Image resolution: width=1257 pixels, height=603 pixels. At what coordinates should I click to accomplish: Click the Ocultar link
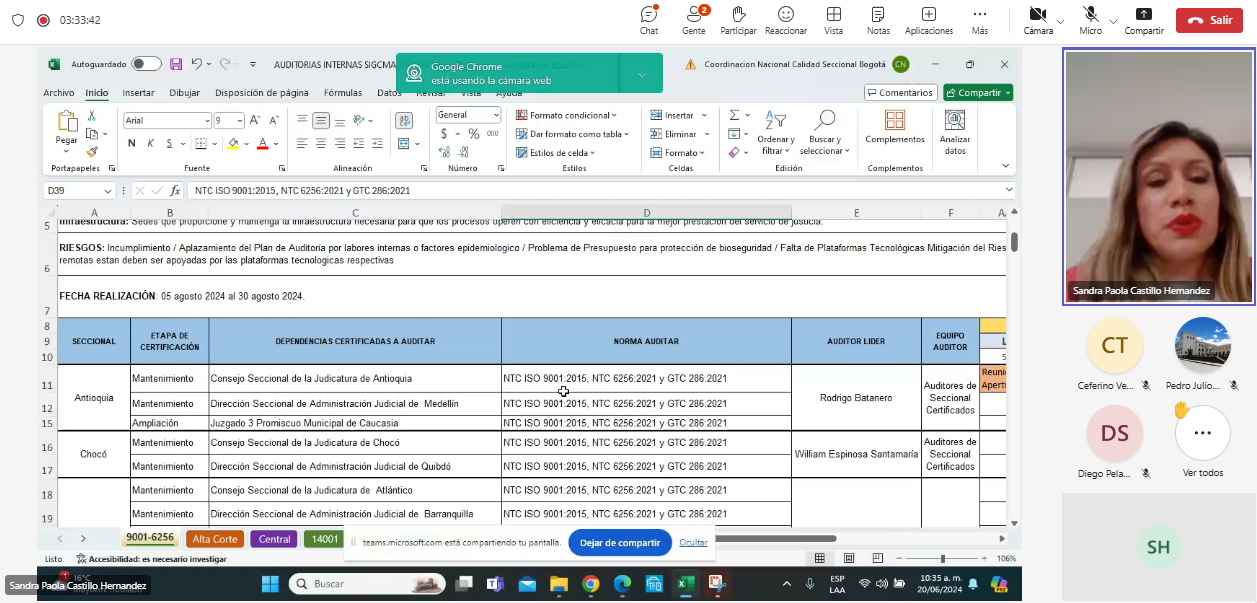pyautogui.click(x=694, y=543)
